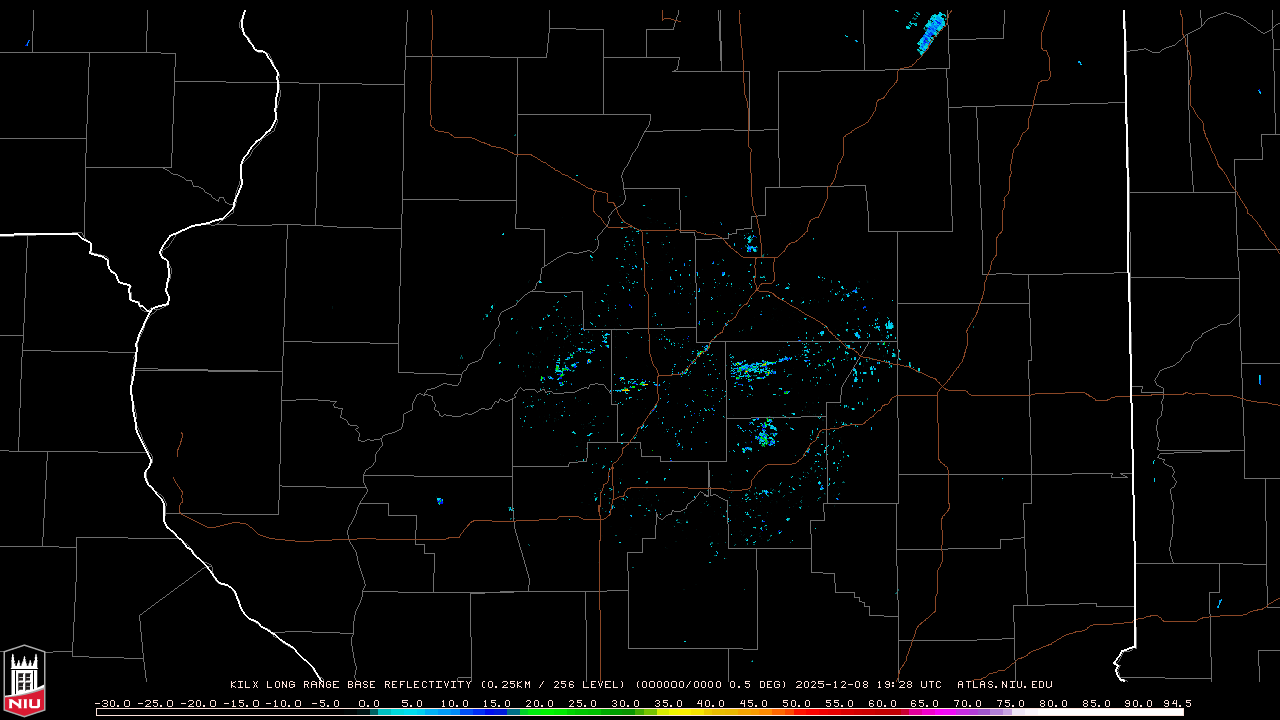Click the blue radar echo streak at top right
Screen dimensions: 1280x720
click(x=931, y=33)
